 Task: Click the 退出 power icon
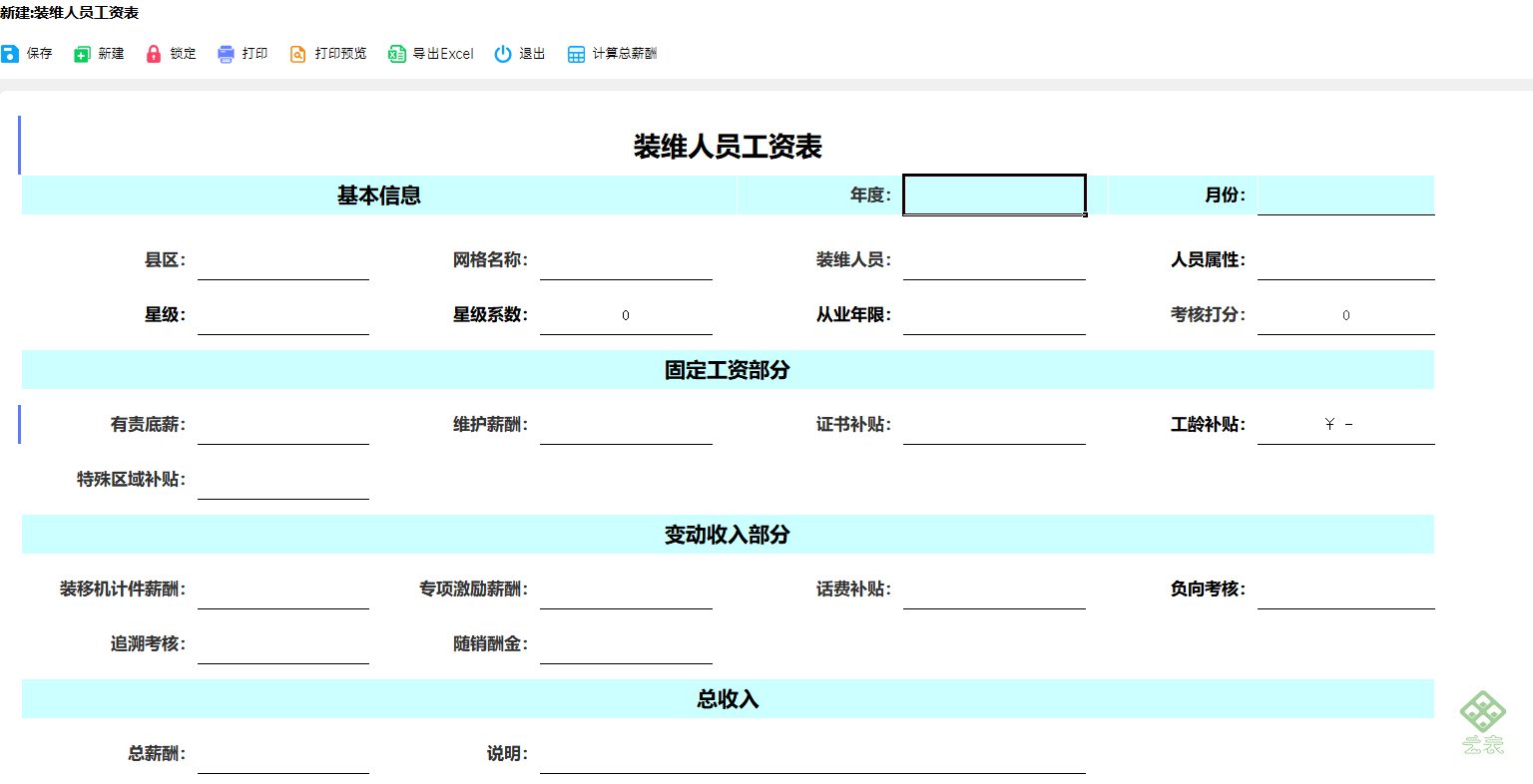point(503,54)
